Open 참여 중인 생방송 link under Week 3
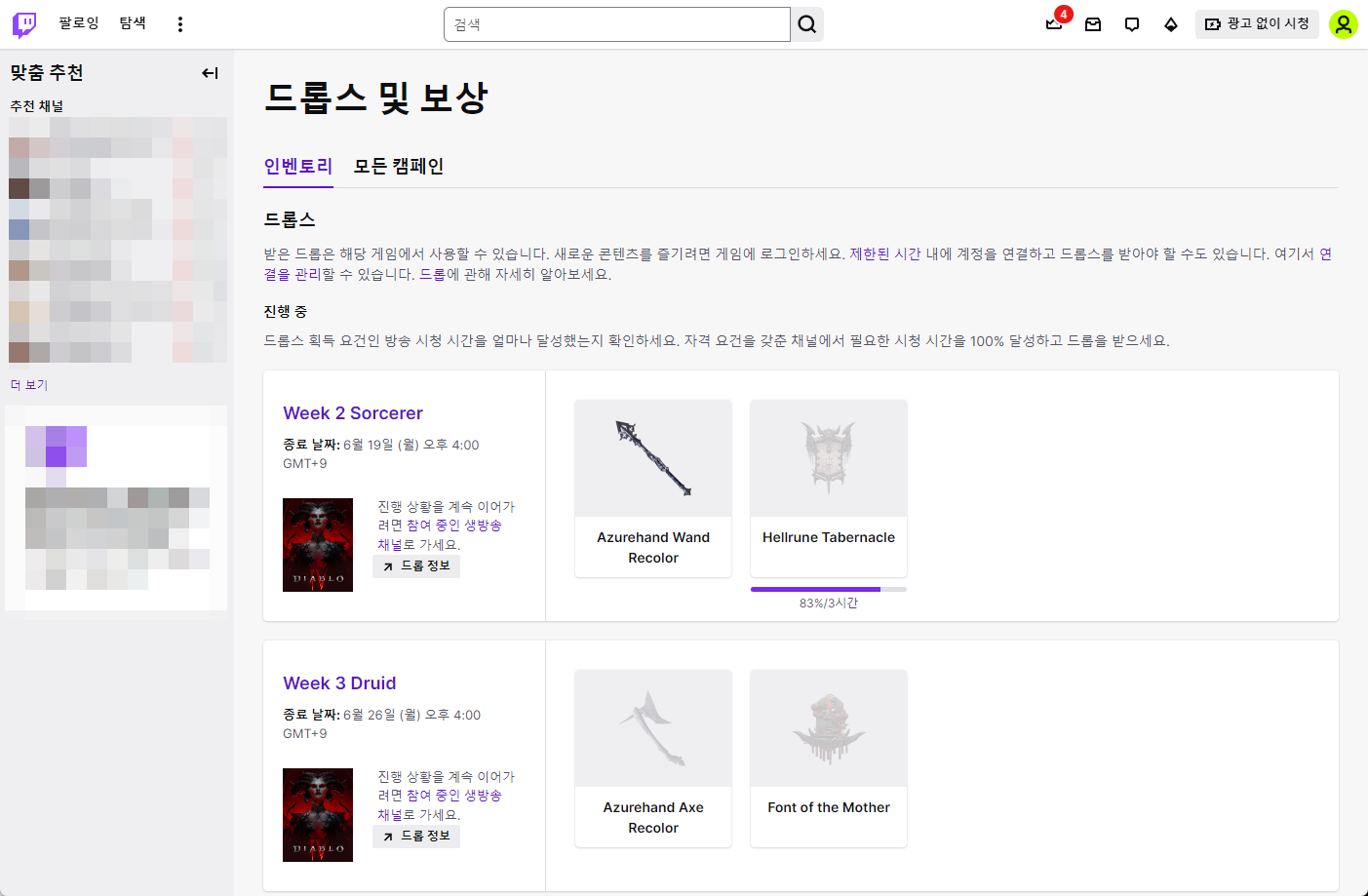Screen dimensions: 1368x896 [x=454, y=796]
